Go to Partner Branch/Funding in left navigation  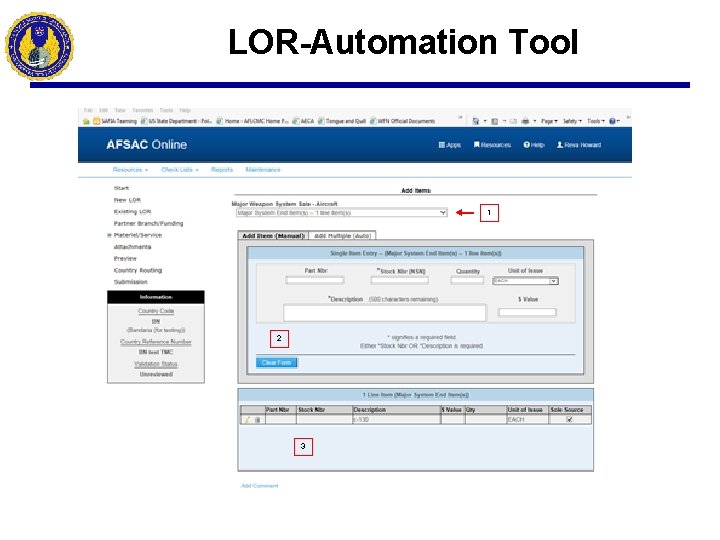(148, 224)
